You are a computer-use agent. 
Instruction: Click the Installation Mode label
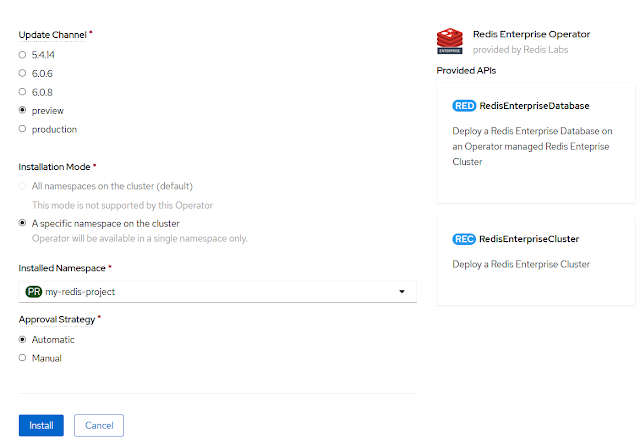click(x=54, y=167)
